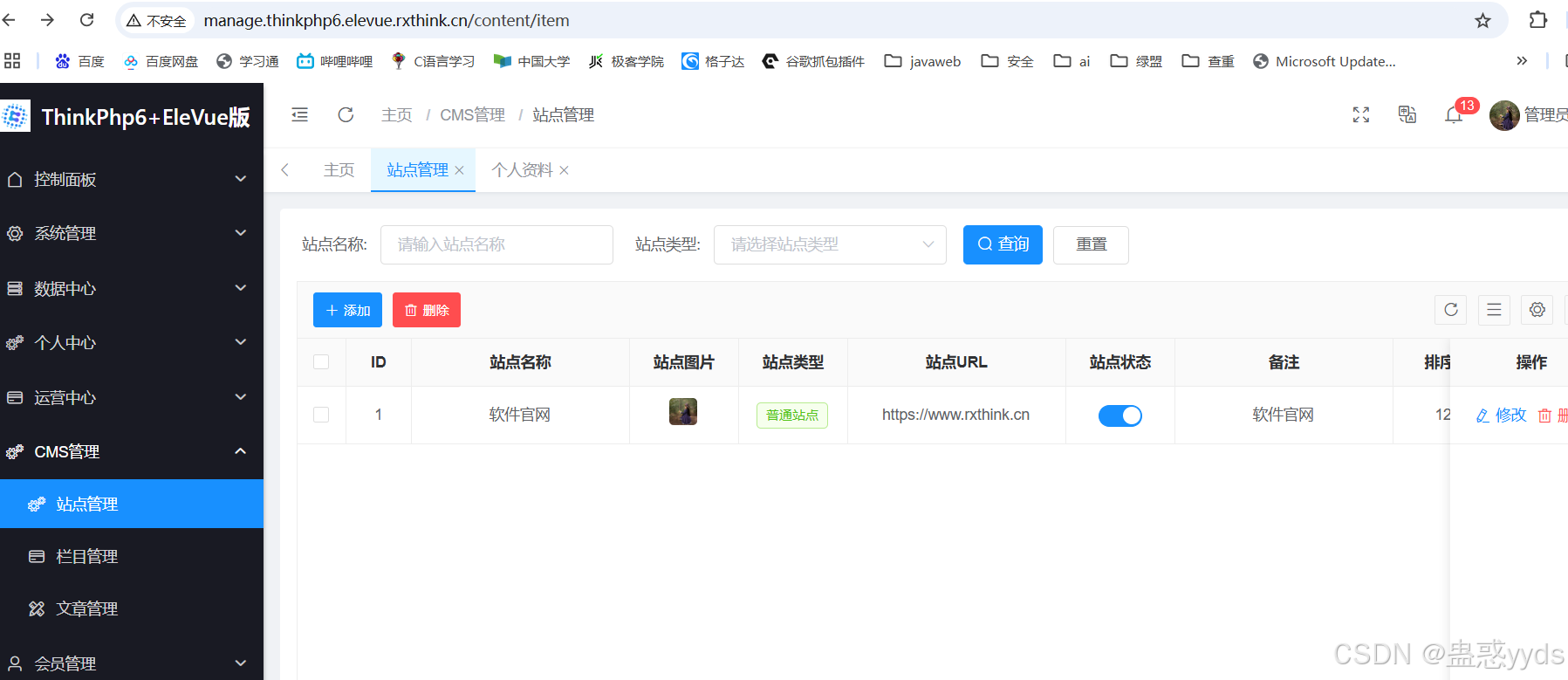Open 栏目管理 in the sidebar

click(132, 556)
